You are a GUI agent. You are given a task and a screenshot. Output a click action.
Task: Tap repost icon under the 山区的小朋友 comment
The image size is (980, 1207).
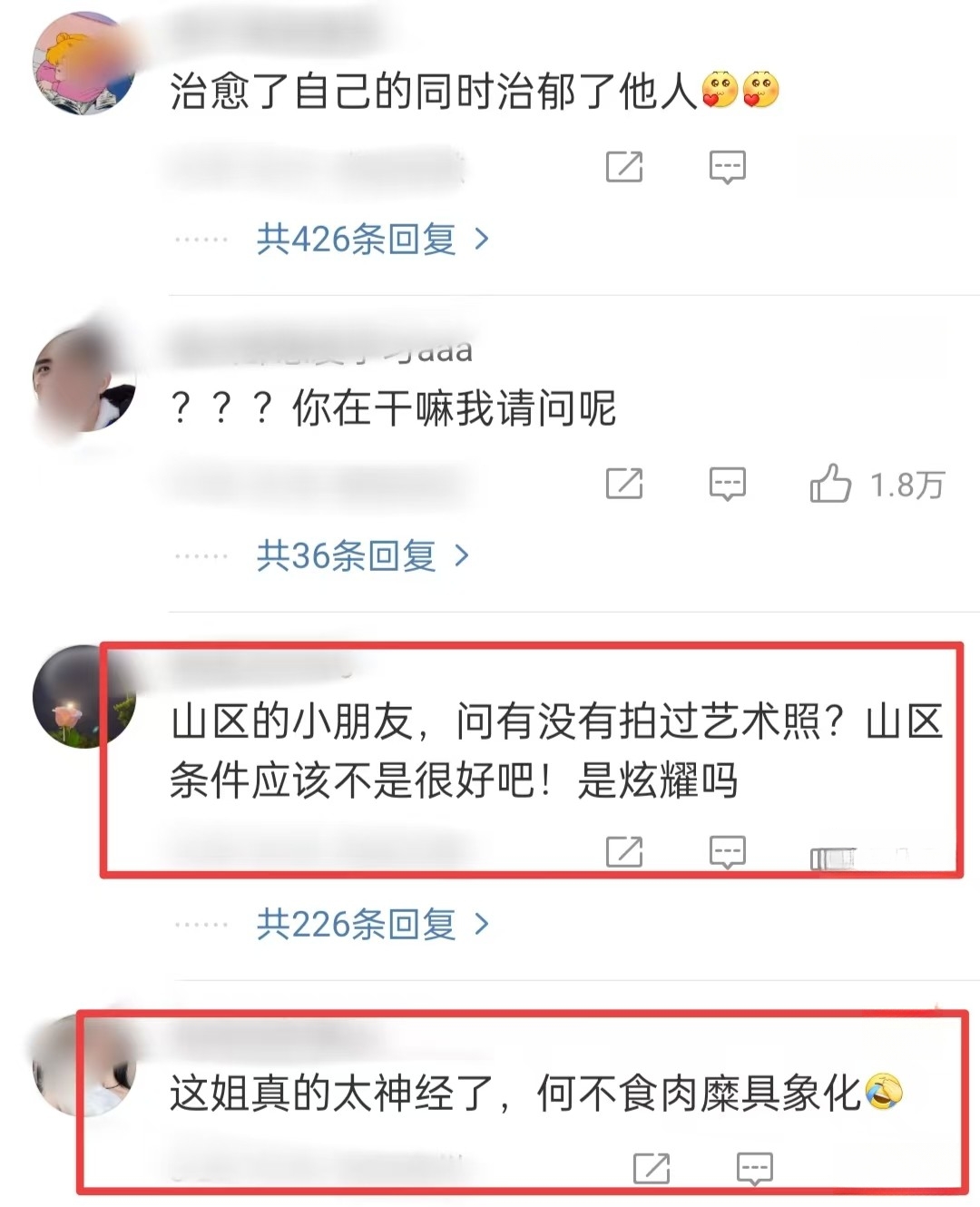[624, 851]
